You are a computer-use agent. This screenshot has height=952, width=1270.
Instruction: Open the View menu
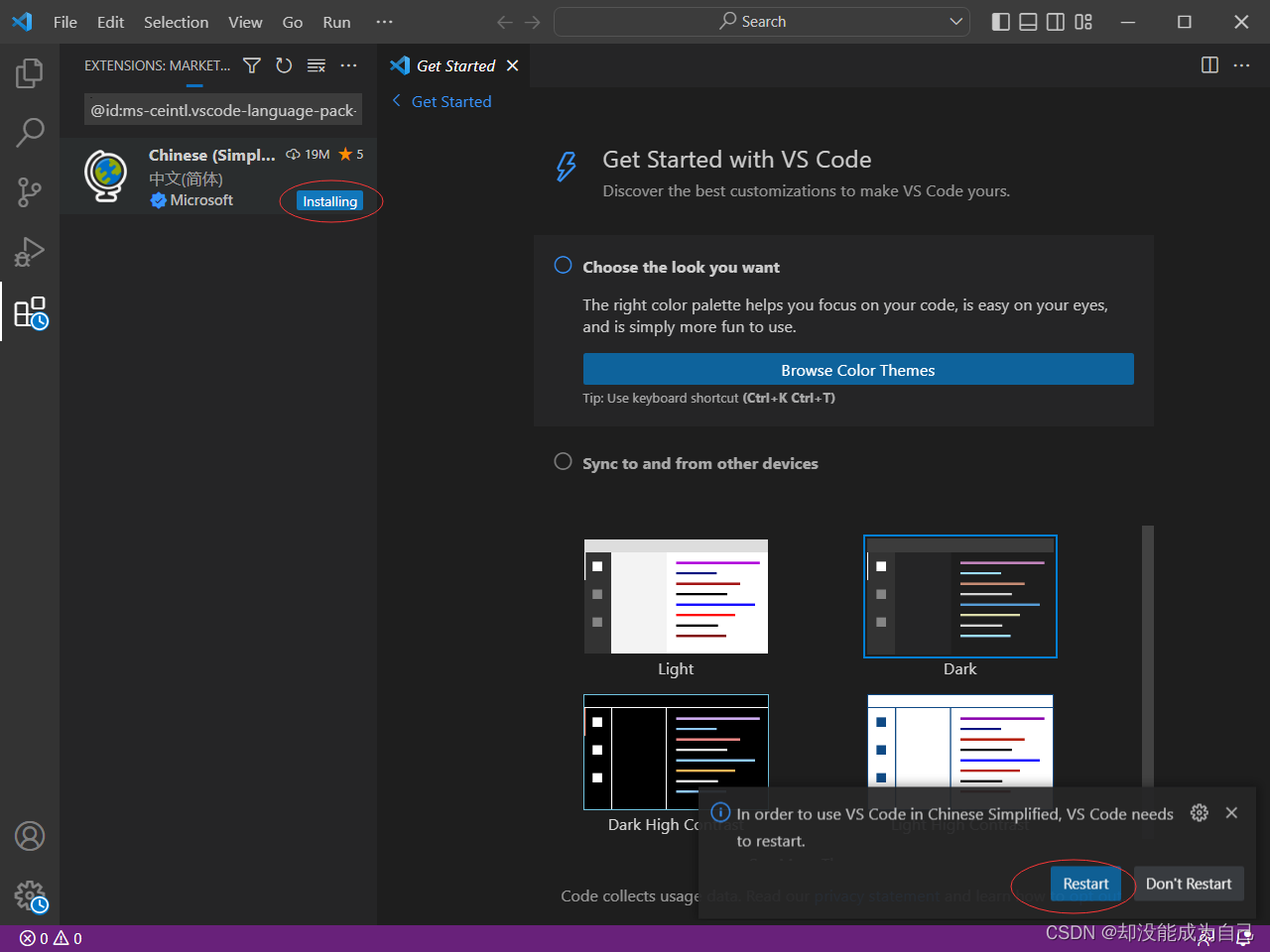(245, 22)
